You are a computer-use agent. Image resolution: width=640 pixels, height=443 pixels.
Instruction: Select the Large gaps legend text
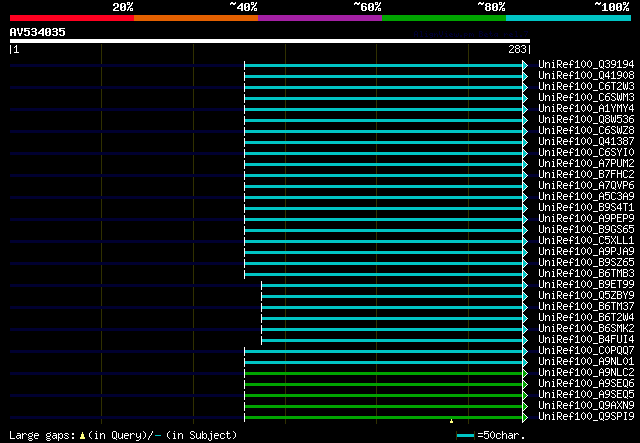click(42, 435)
